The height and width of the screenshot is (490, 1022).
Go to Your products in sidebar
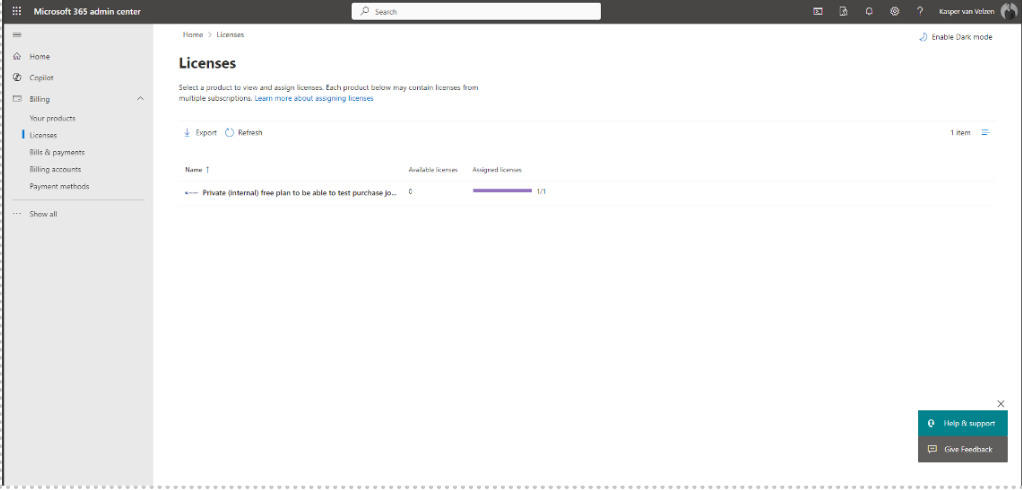pos(52,119)
